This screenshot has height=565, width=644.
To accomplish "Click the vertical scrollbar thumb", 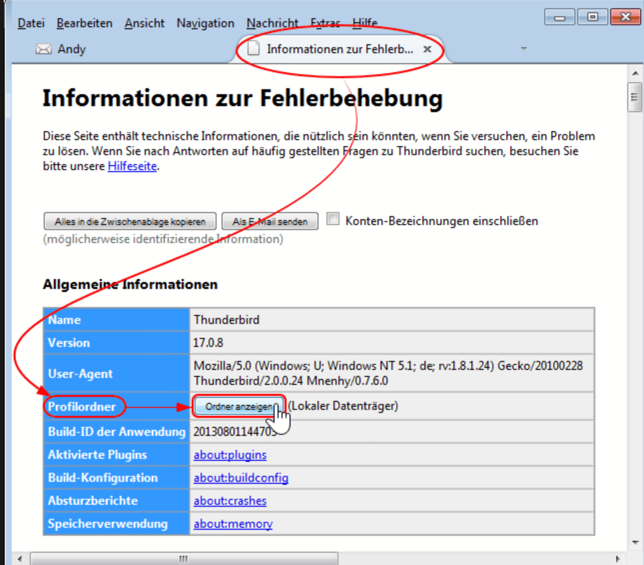I will point(635,97).
